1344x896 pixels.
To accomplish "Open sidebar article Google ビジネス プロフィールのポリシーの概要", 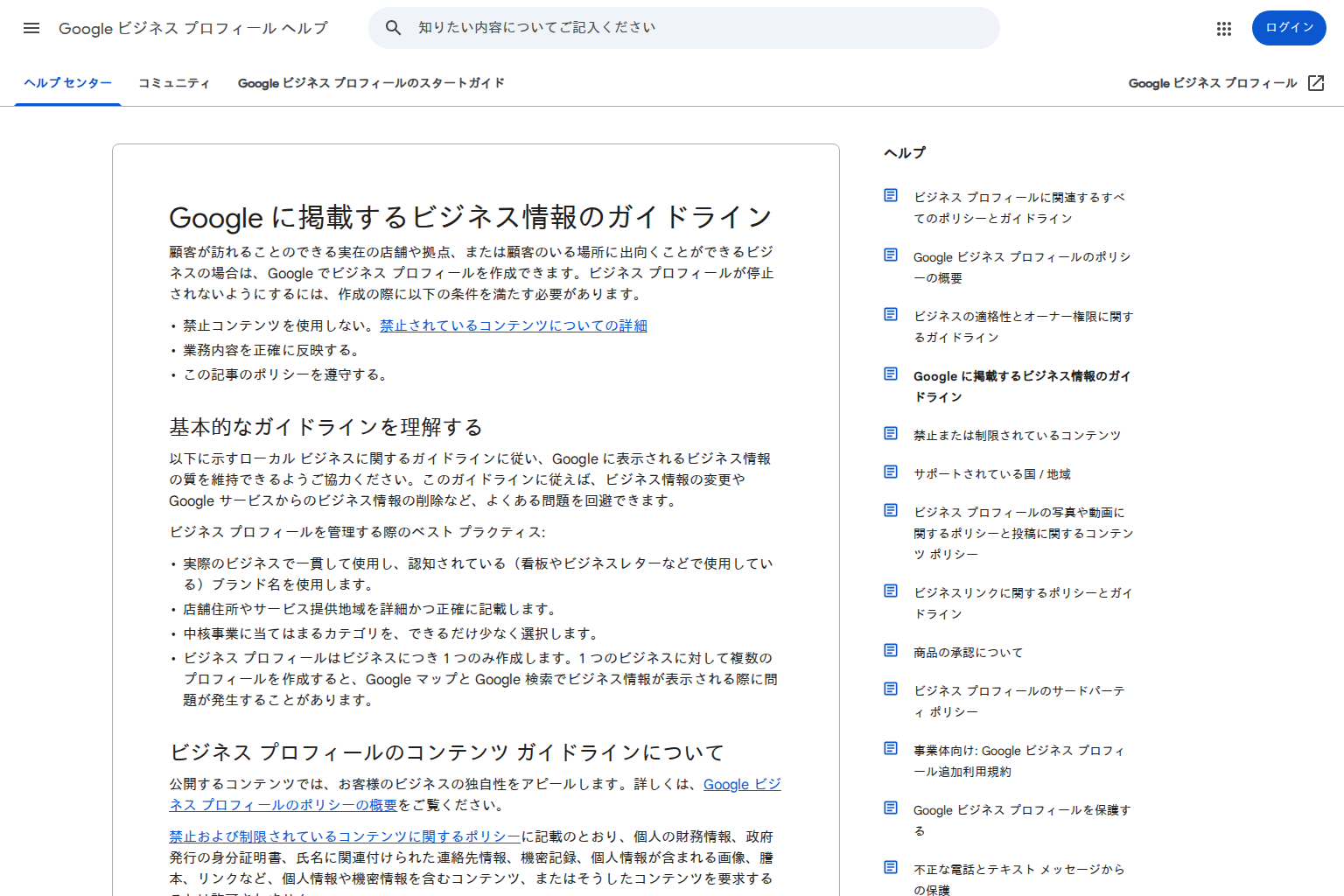I will (x=1022, y=267).
